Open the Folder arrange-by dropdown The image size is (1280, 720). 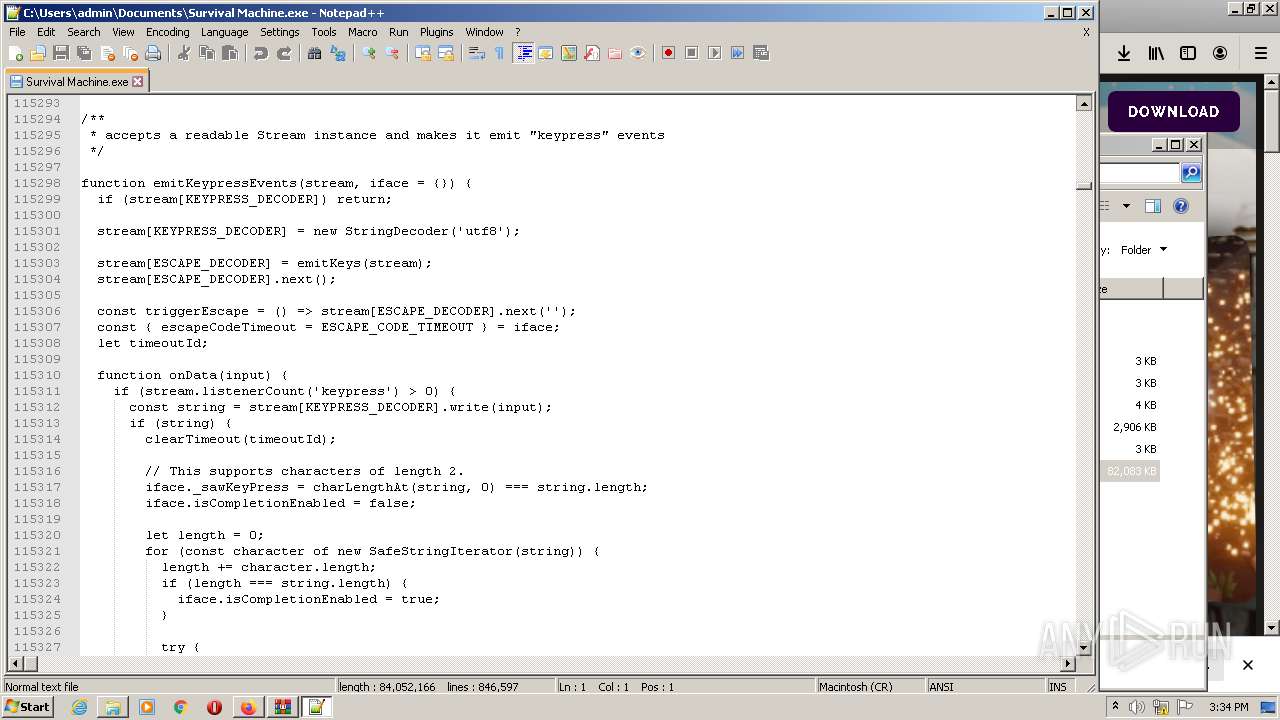(1144, 250)
